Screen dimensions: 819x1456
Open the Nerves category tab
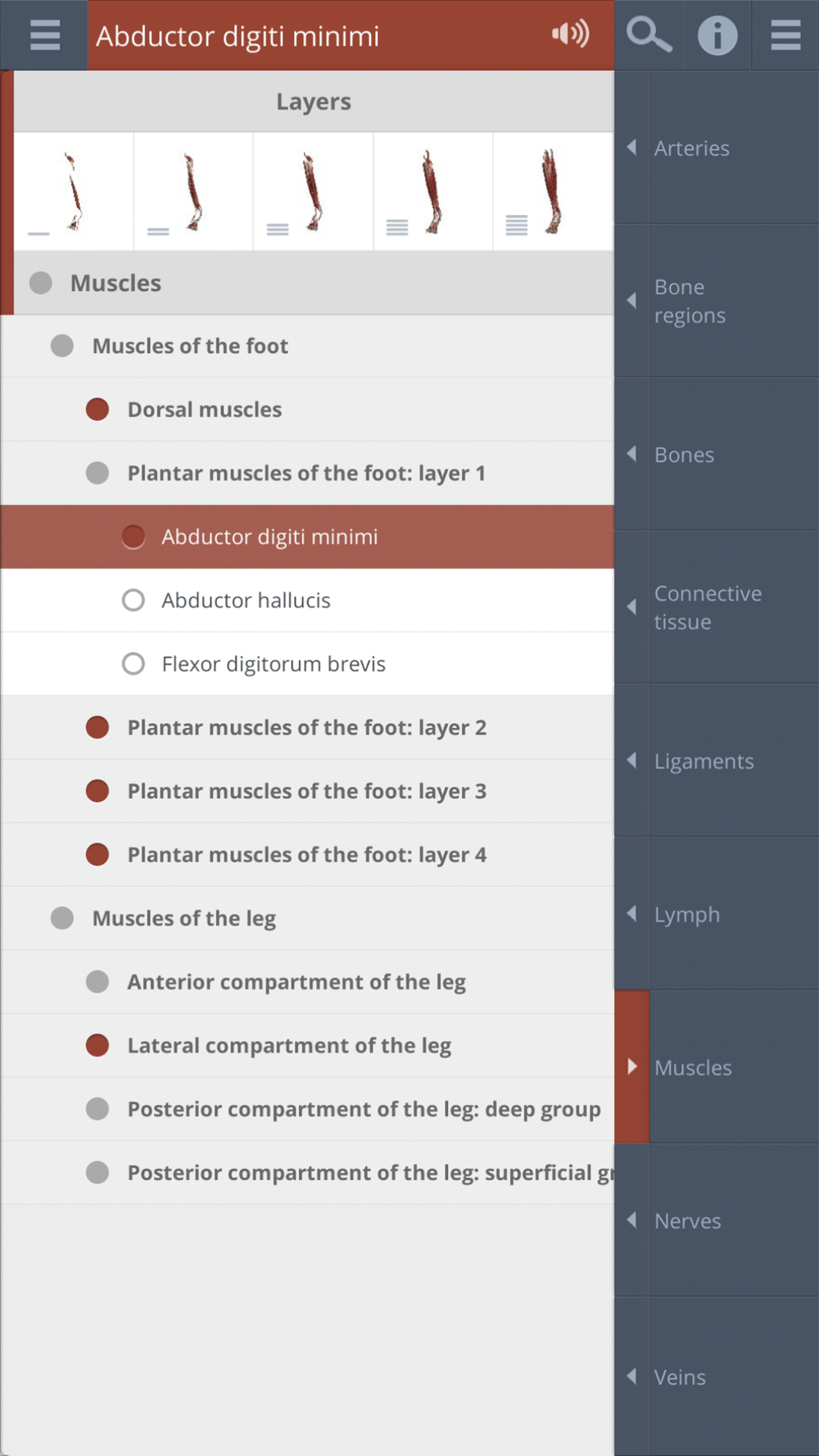tap(717, 1220)
